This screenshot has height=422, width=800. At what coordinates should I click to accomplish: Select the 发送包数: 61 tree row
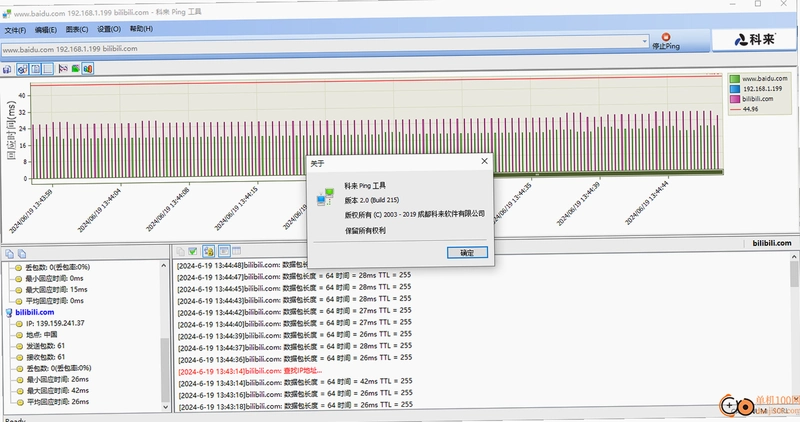(45, 346)
